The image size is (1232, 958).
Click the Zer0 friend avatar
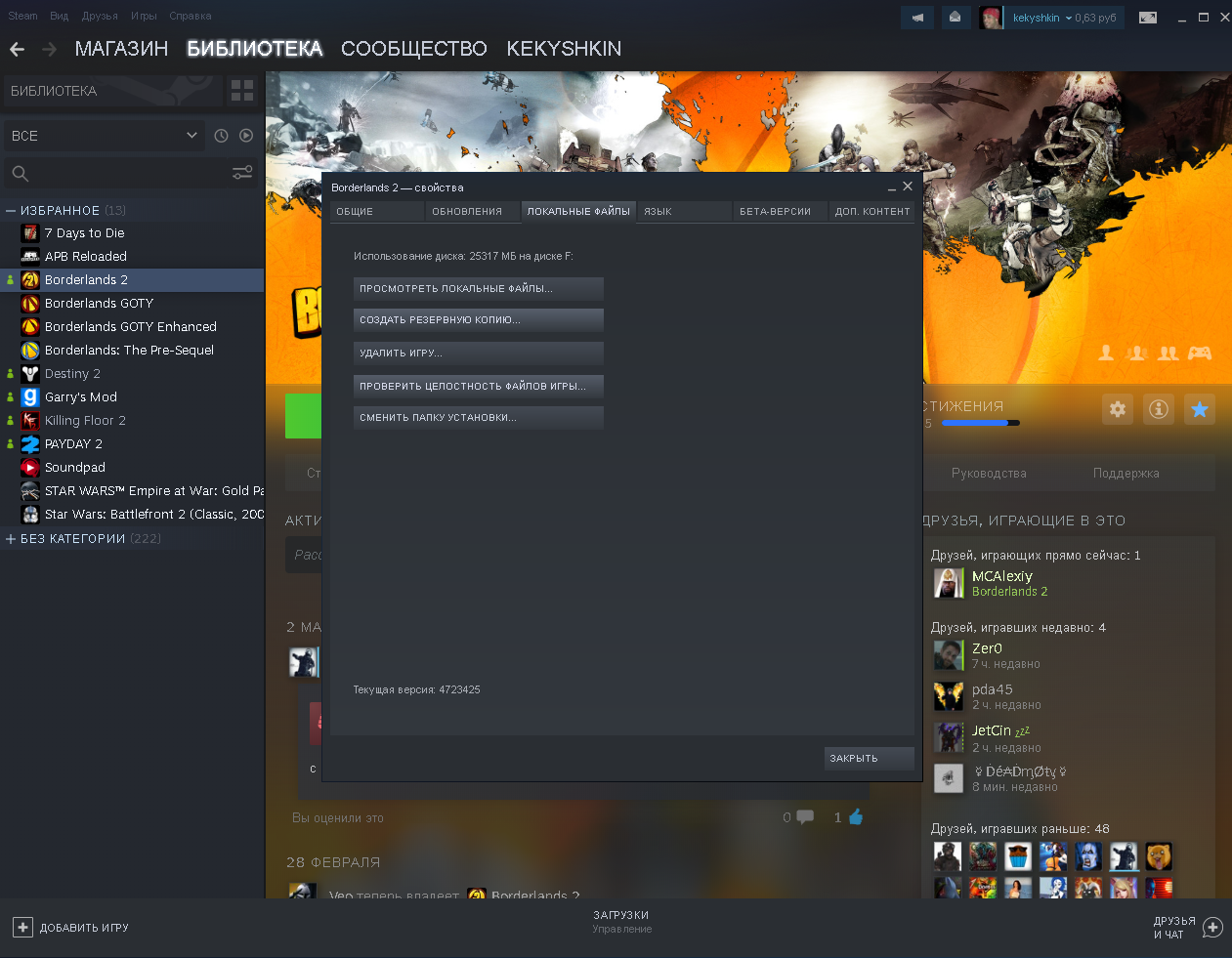[949, 655]
